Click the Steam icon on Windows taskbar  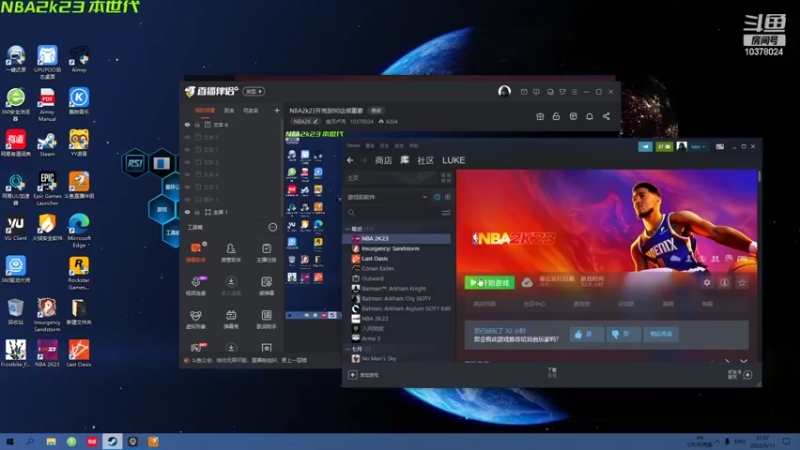[x=112, y=441]
